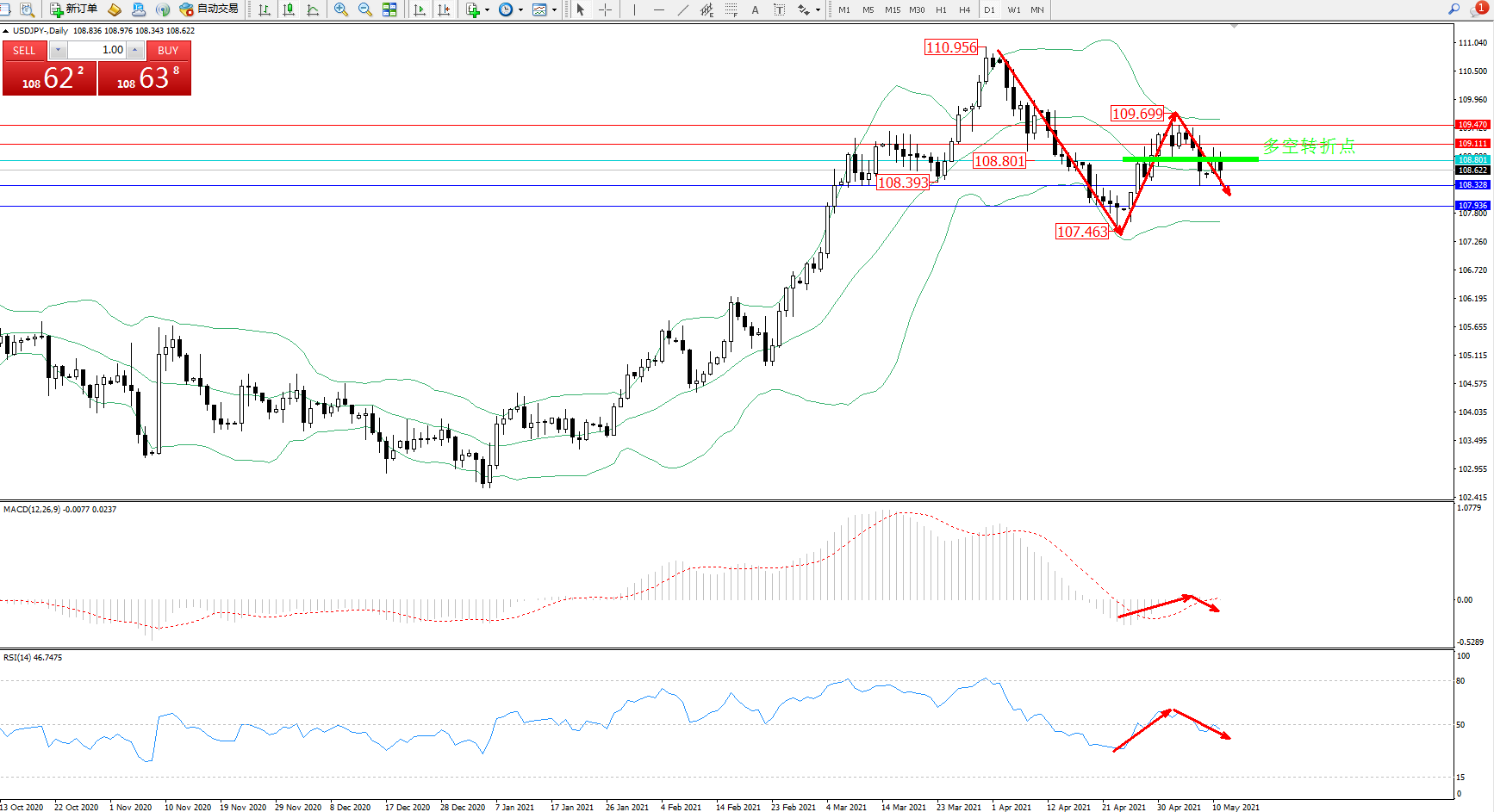1494x812 pixels.
Task: Open the search magnifier in top right
Action: coord(1454,9)
